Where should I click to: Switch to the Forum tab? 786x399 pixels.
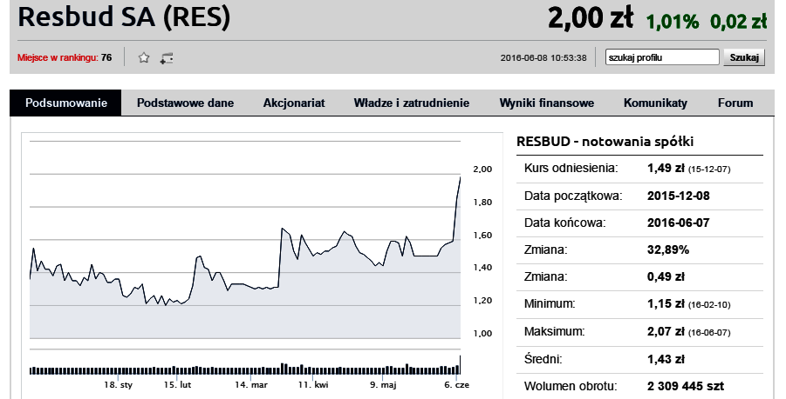coord(735,103)
